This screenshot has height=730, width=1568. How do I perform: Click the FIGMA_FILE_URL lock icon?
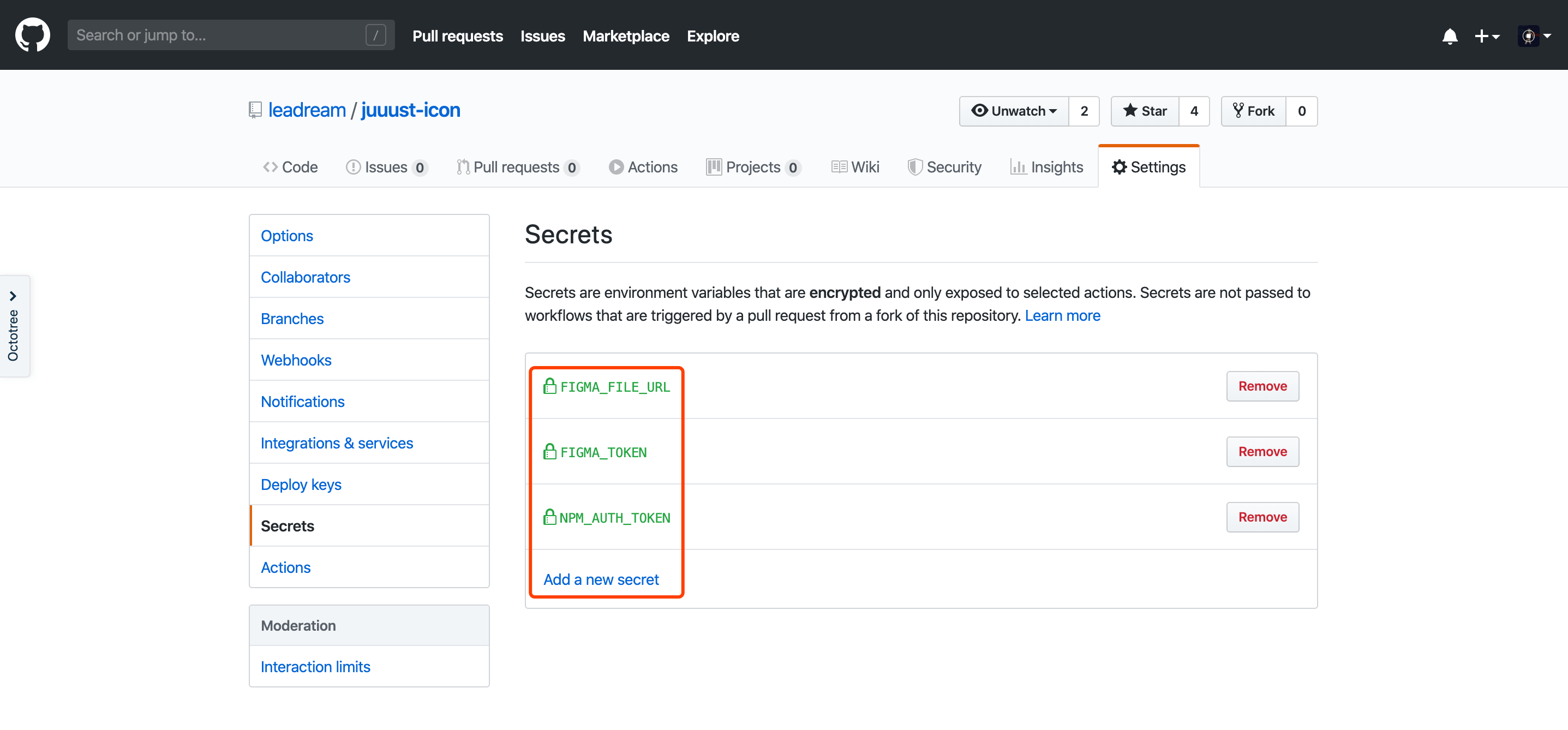point(549,386)
